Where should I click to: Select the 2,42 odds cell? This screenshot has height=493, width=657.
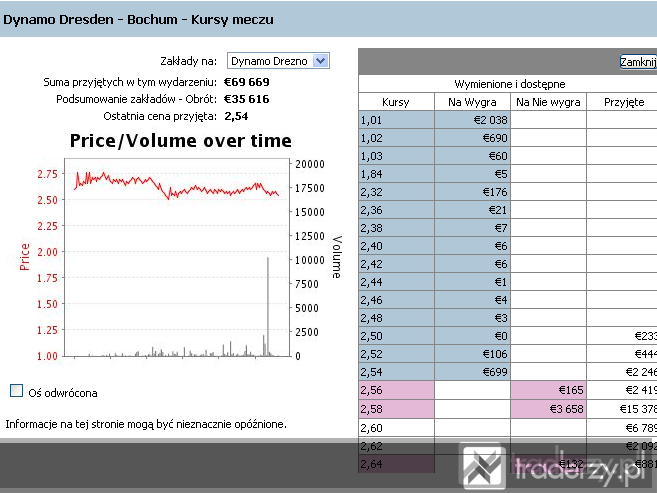point(396,264)
